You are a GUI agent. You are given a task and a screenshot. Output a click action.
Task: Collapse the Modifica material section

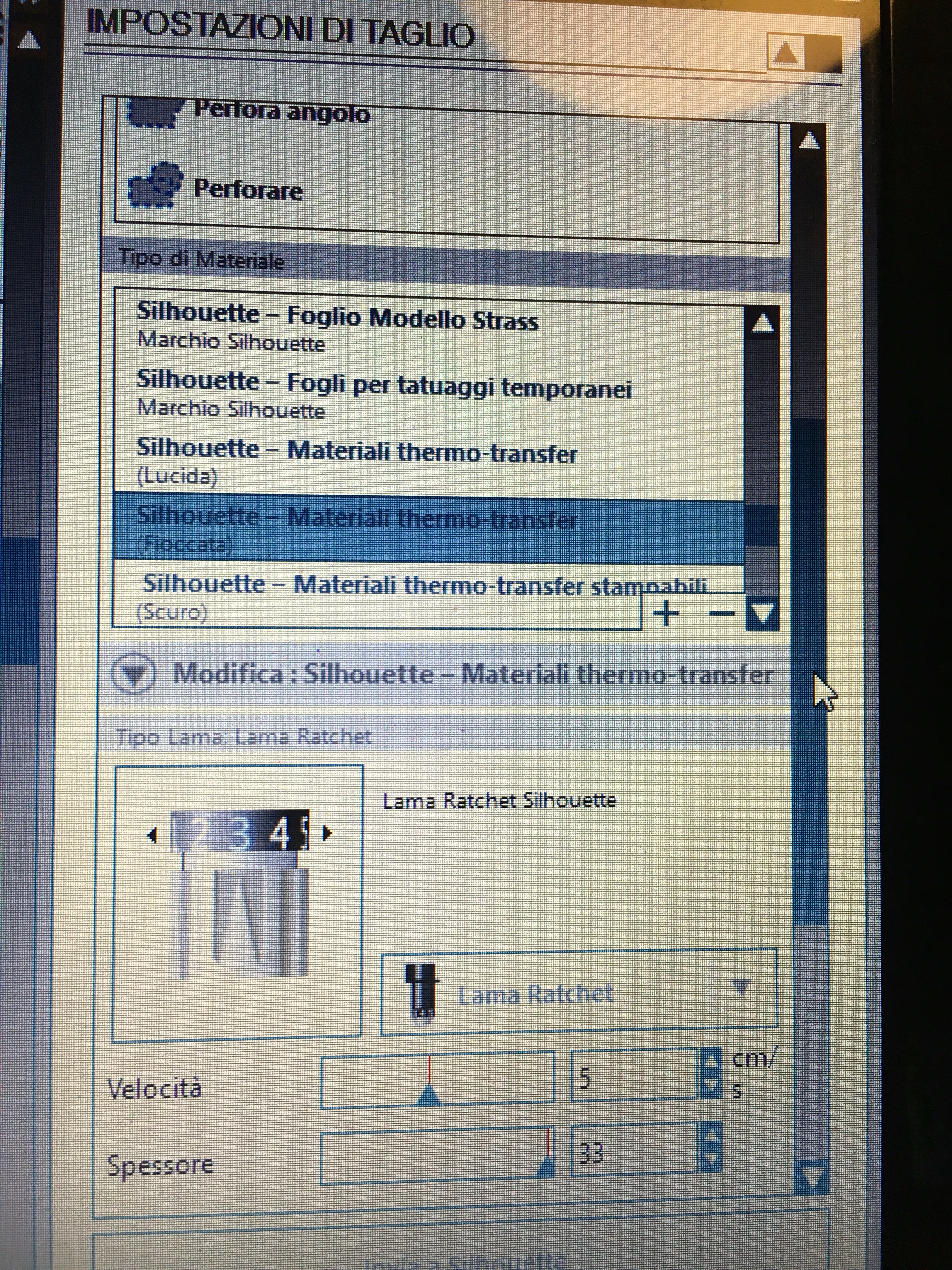133,674
